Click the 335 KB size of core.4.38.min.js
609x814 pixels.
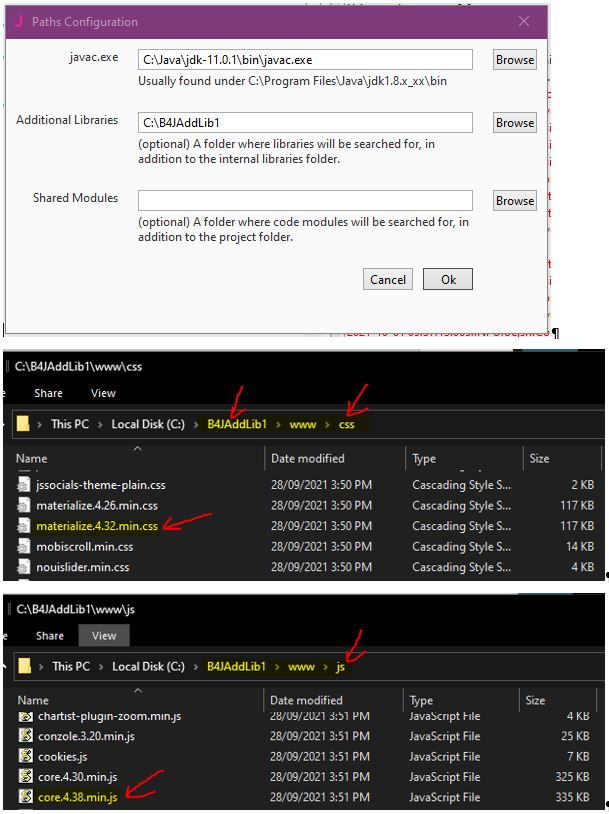tap(572, 797)
